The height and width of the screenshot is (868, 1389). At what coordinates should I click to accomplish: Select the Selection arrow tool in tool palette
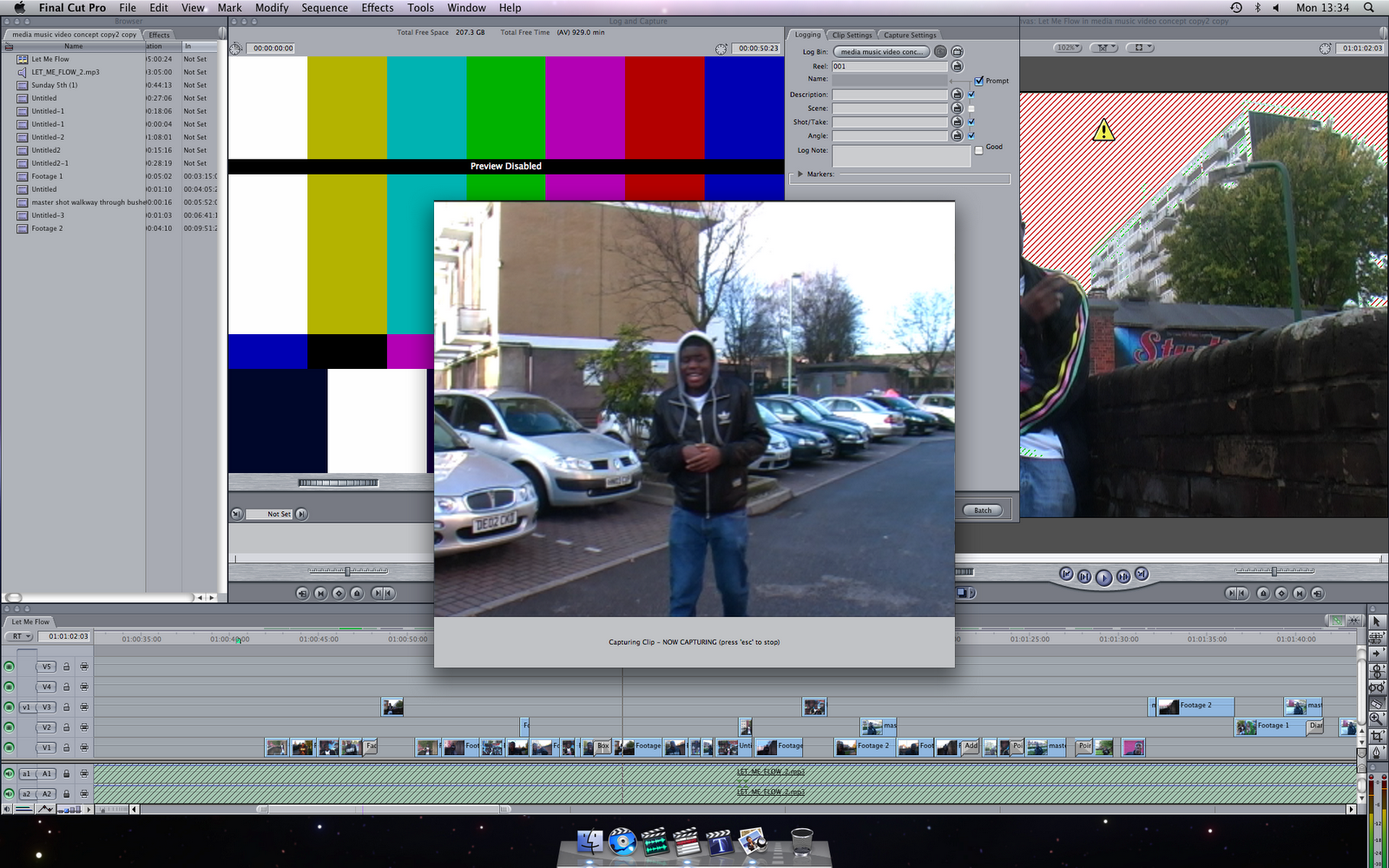(x=1376, y=621)
